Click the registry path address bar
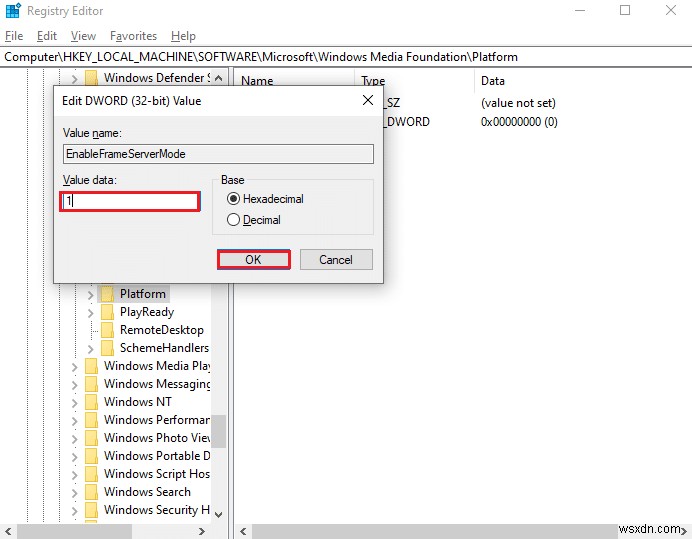The height and width of the screenshot is (539, 692). pos(346,57)
